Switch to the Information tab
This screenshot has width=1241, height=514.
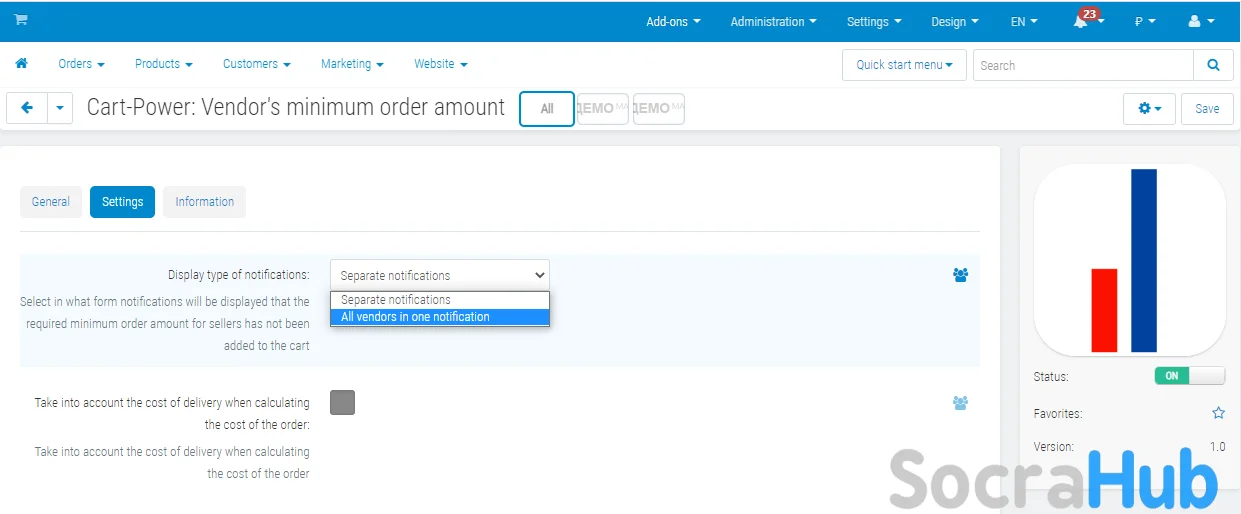(x=205, y=201)
